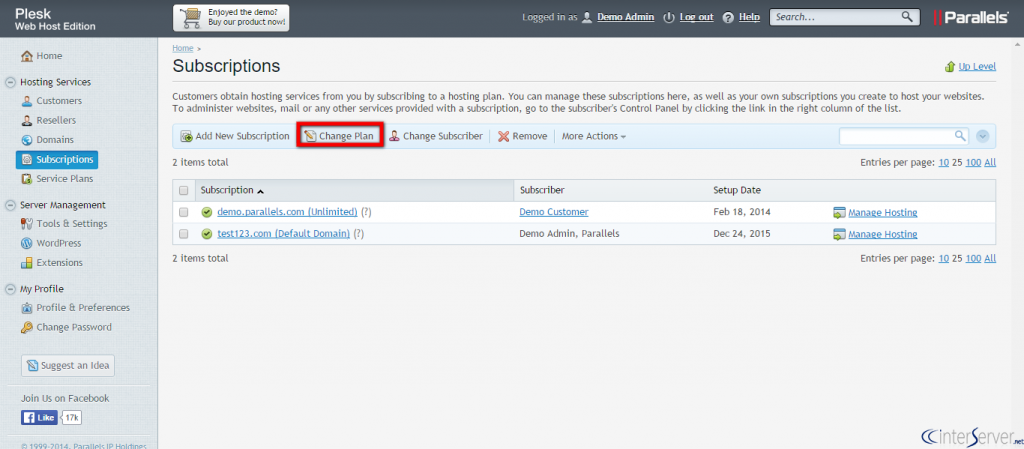The width and height of the screenshot is (1024, 449).
Task: Click the Demo Admin account link
Action: coord(626,18)
